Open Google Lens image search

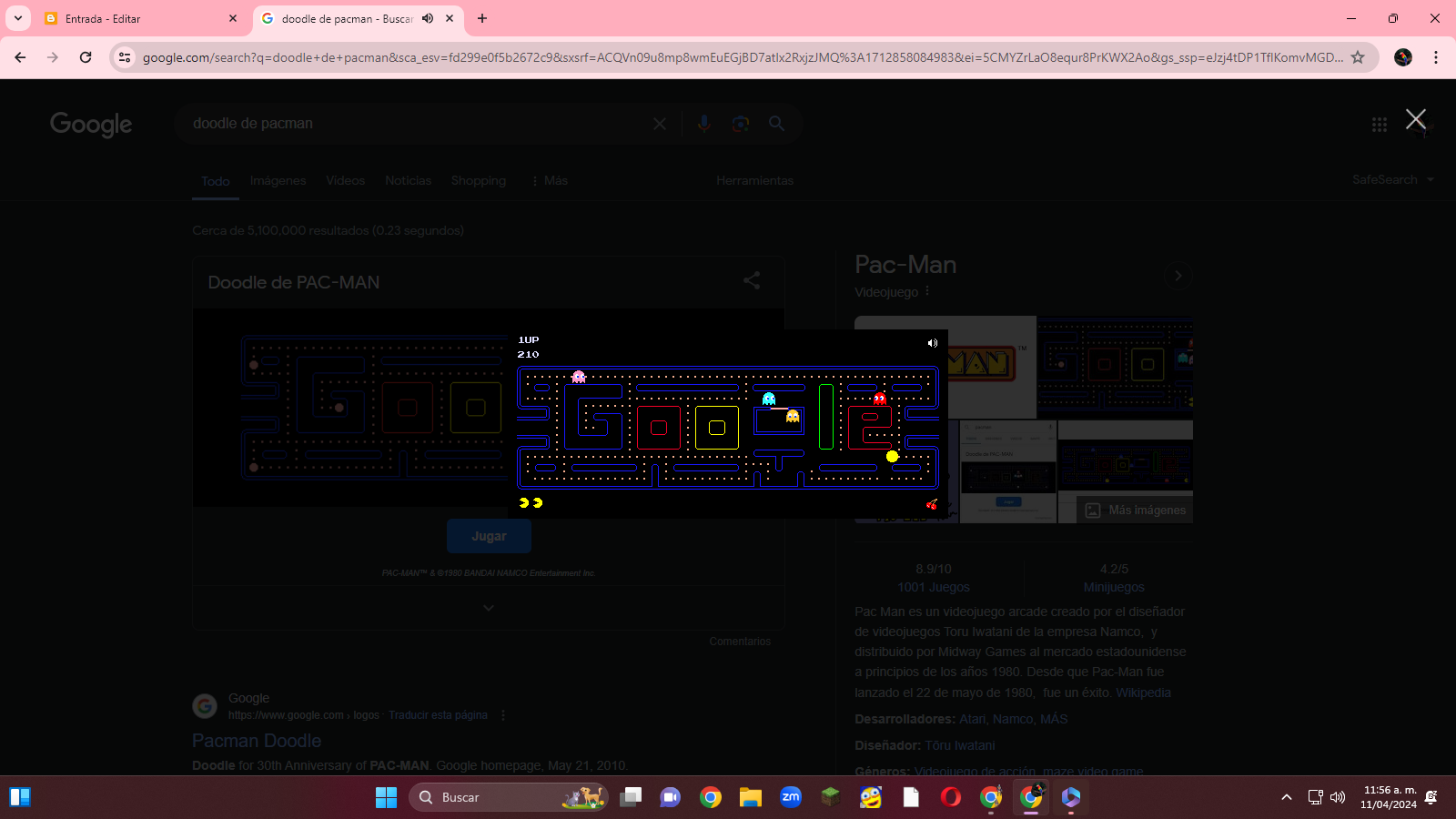[741, 124]
